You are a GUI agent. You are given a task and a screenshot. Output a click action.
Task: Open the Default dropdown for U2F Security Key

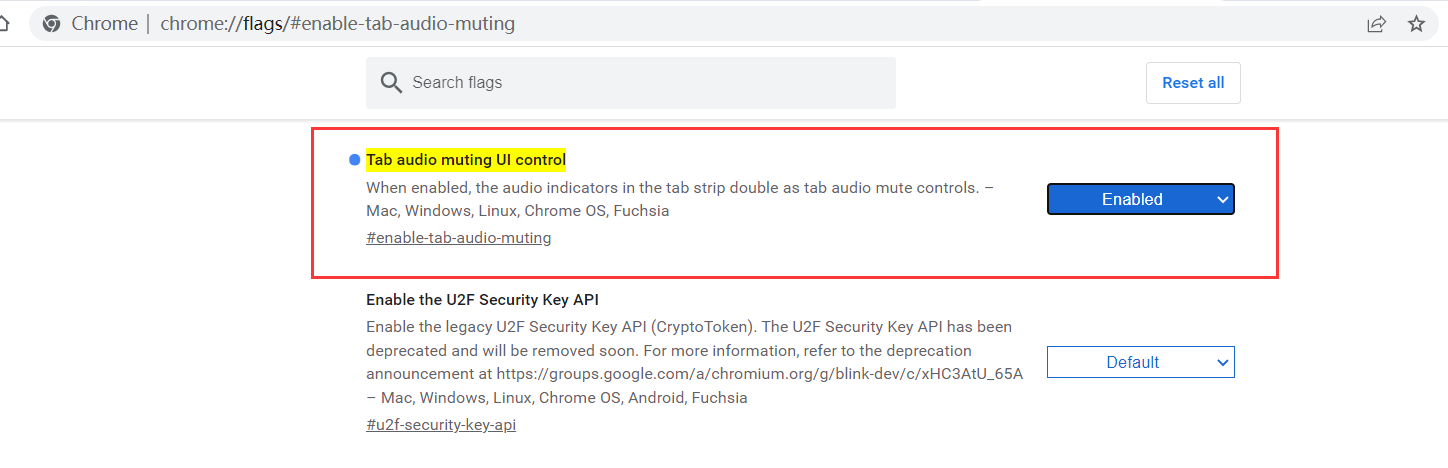tap(1131, 362)
